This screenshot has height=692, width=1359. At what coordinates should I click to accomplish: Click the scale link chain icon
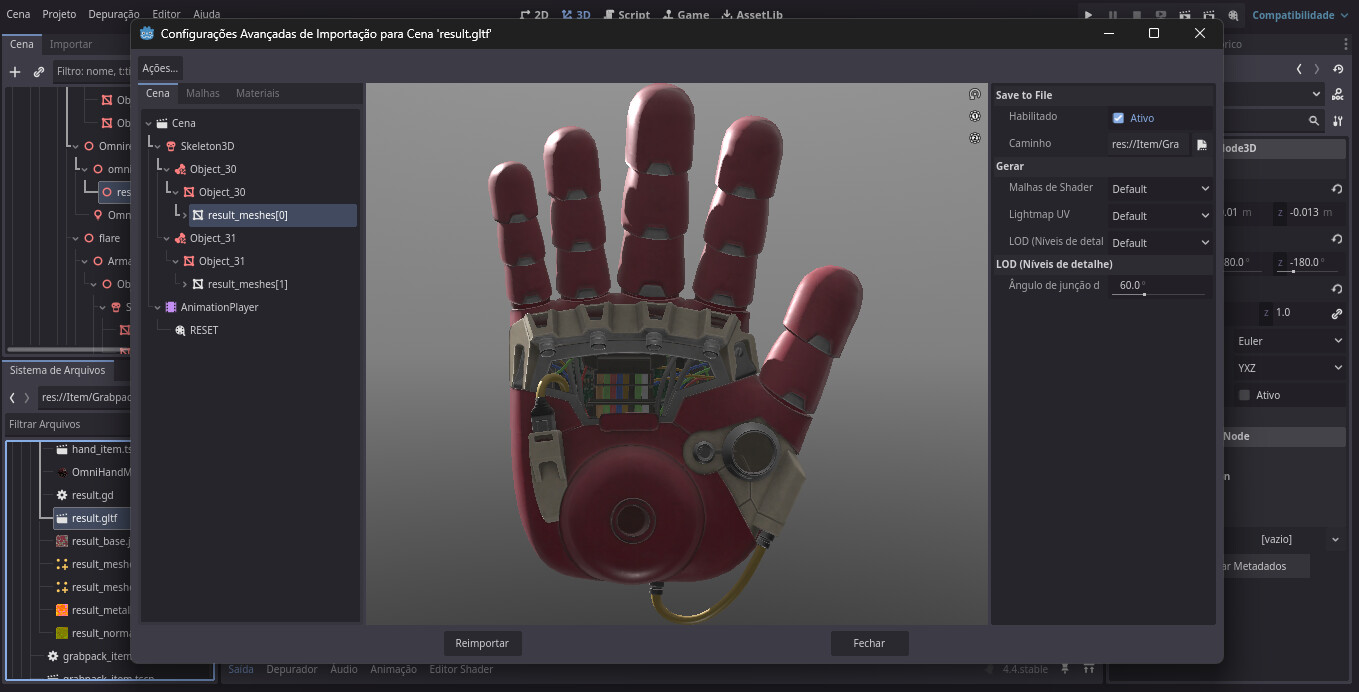pos(1337,313)
